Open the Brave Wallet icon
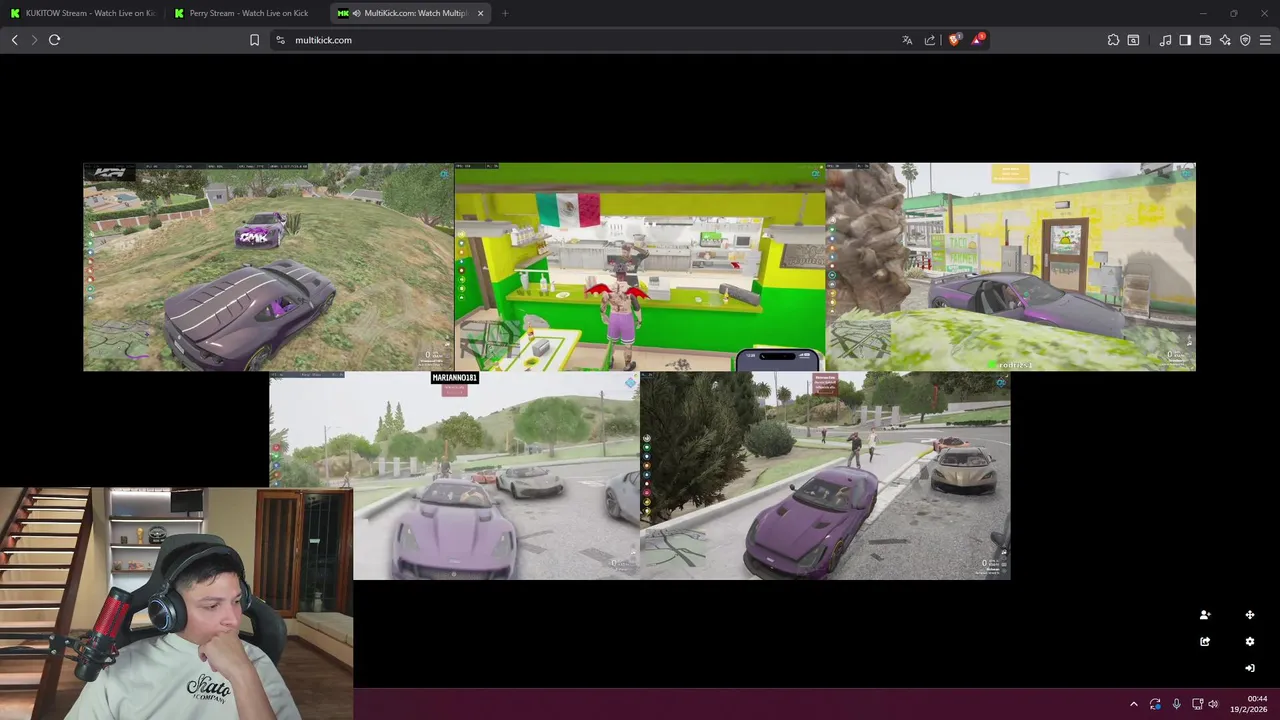Image resolution: width=1280 pixels, height=720 pixels. (1205, 40)
